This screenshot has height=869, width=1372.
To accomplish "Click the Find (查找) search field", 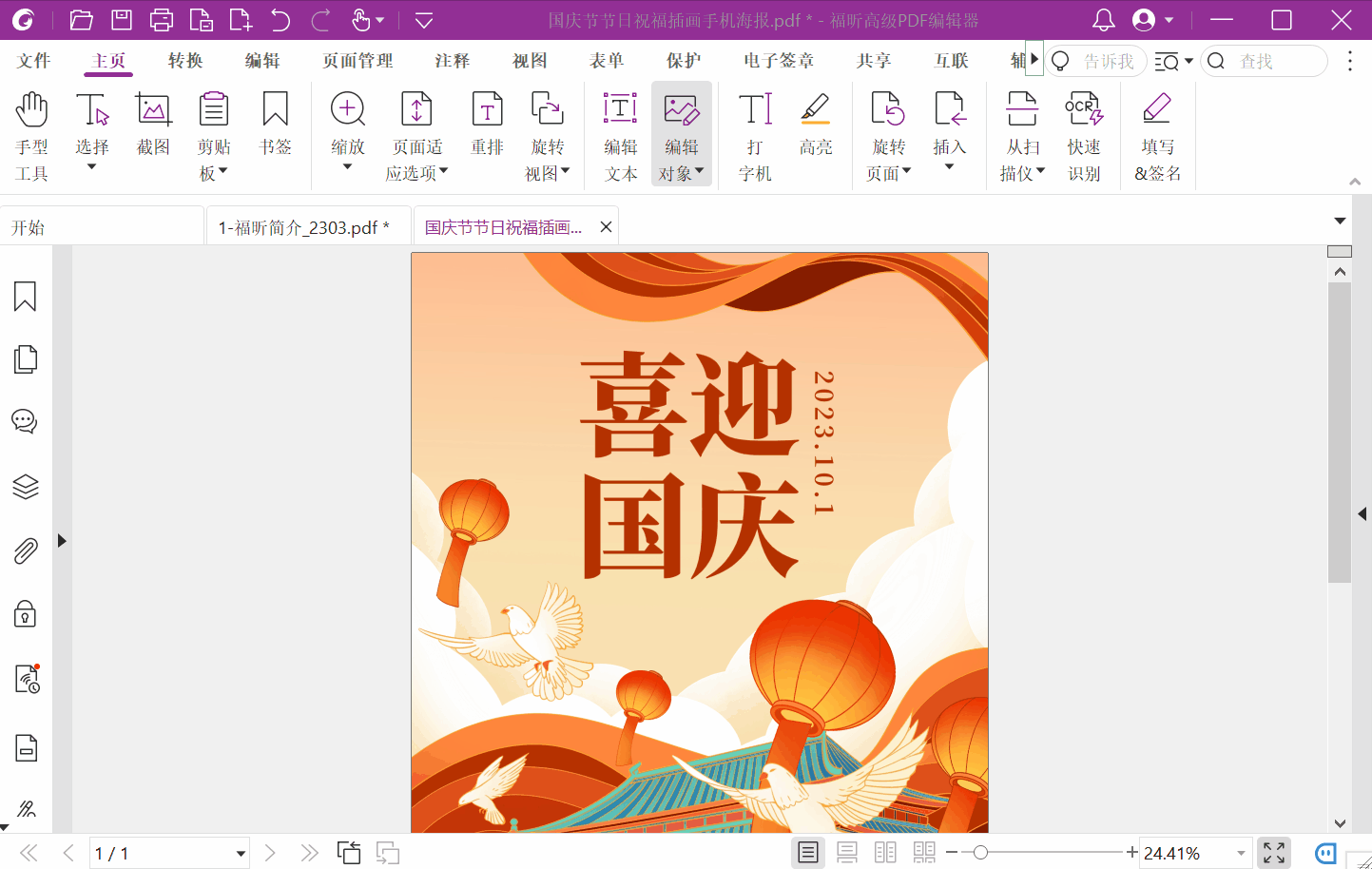I will coord(1265,61).
